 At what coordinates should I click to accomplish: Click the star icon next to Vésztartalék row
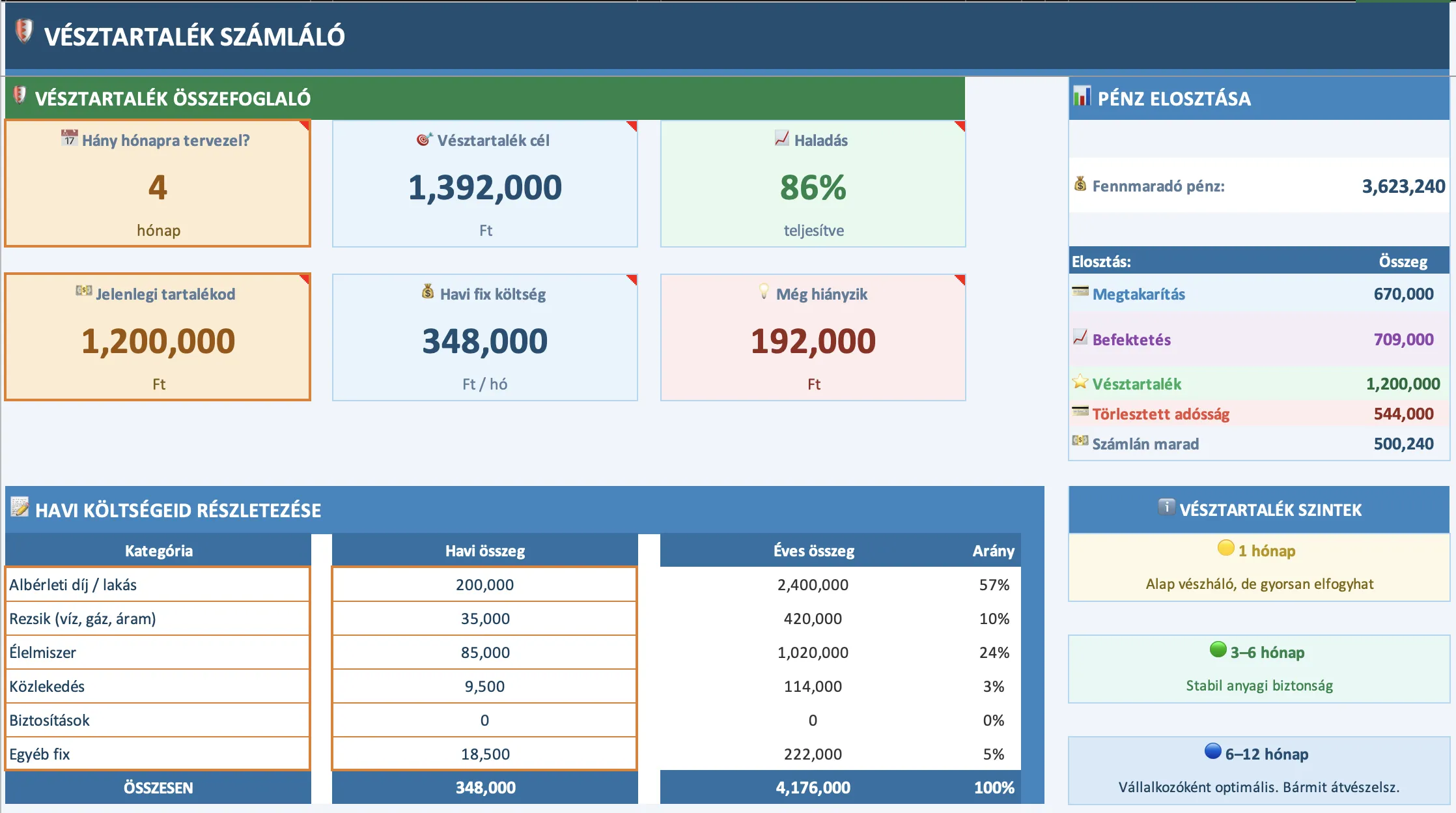point(1080,382)
